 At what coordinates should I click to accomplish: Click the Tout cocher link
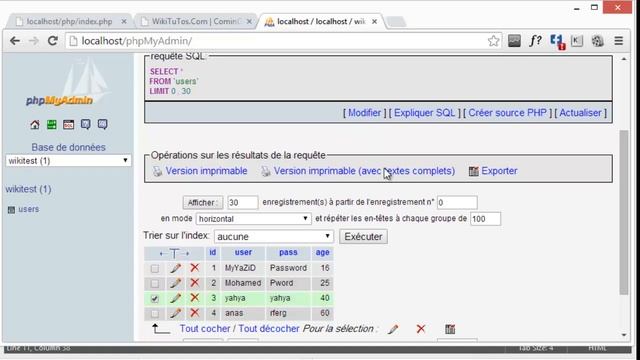(x=205, y=329)
